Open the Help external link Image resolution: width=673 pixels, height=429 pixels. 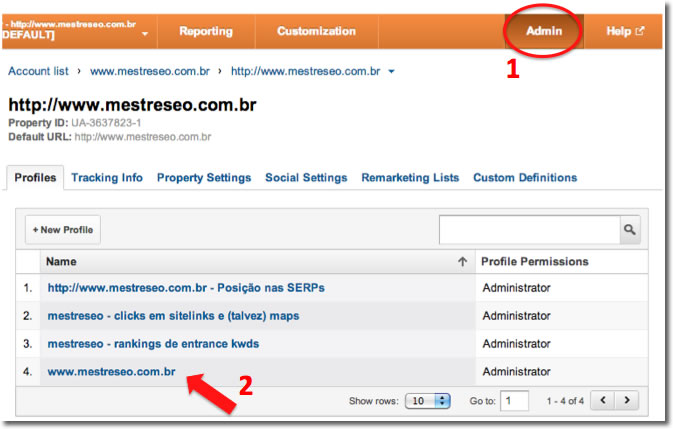625,31
